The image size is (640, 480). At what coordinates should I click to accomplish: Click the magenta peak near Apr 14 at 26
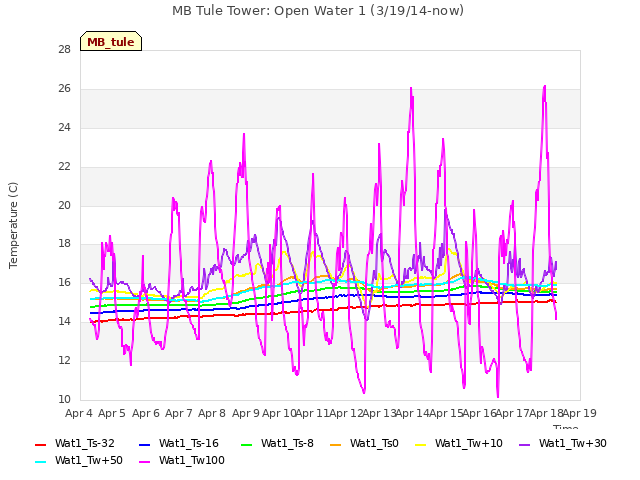pos(411,88)
